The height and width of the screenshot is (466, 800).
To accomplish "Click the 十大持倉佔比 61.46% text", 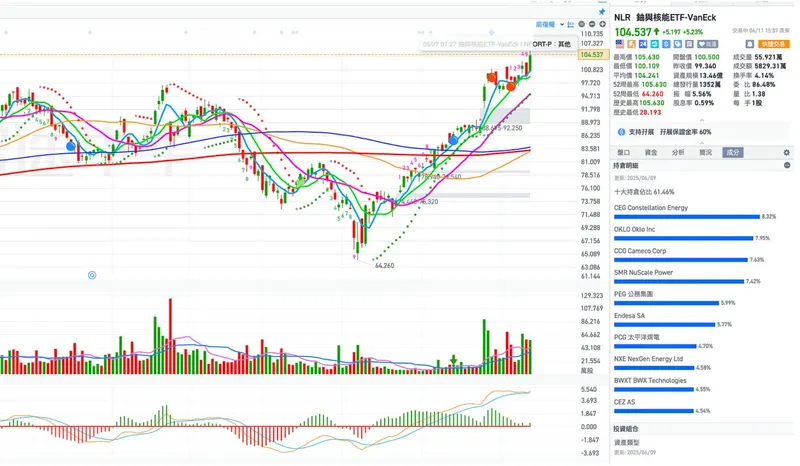I will point(644,192).
